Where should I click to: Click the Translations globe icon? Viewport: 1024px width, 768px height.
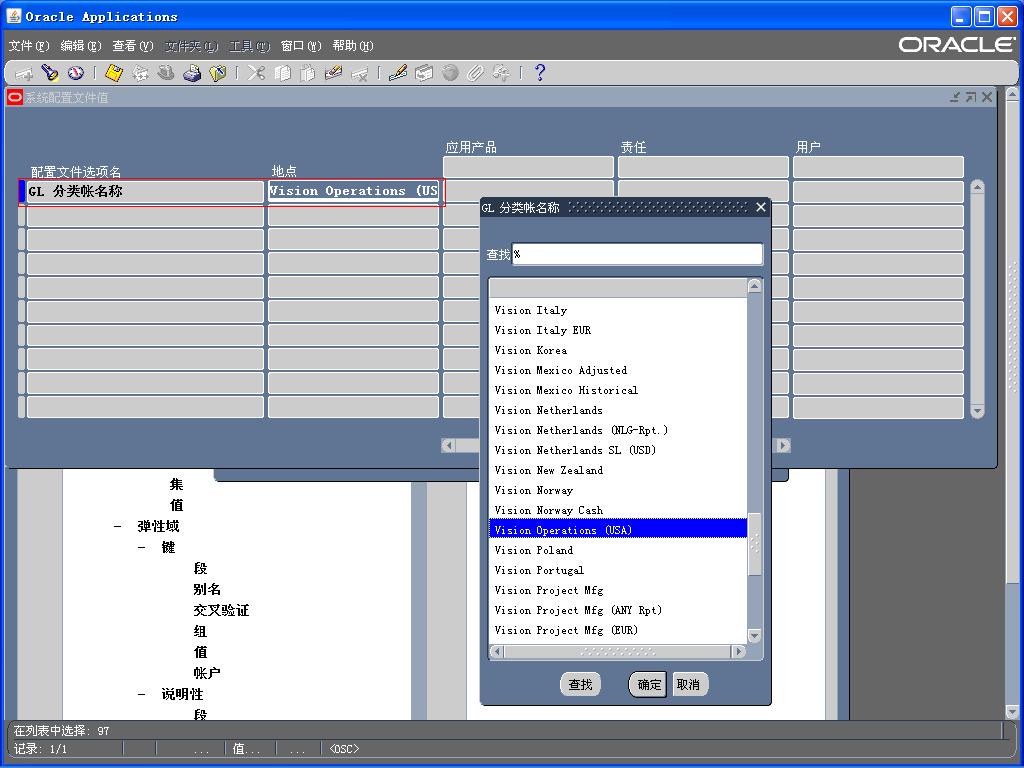[x=449, y=73]
